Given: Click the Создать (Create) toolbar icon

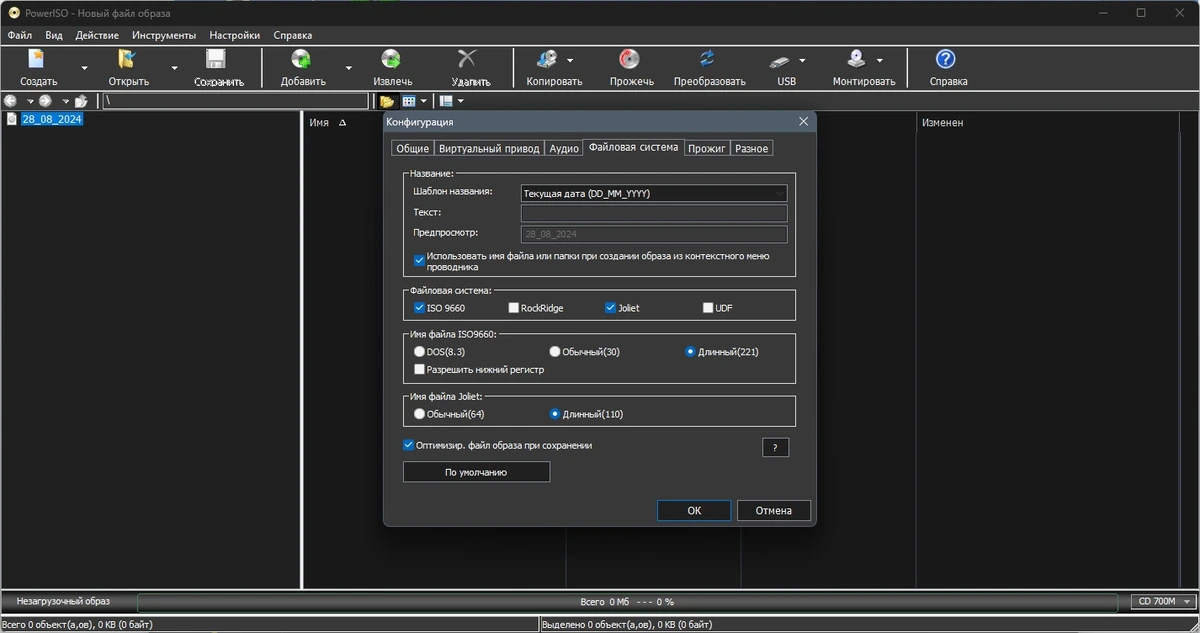Looking at the screenshot, I should [x=38, y=59].
